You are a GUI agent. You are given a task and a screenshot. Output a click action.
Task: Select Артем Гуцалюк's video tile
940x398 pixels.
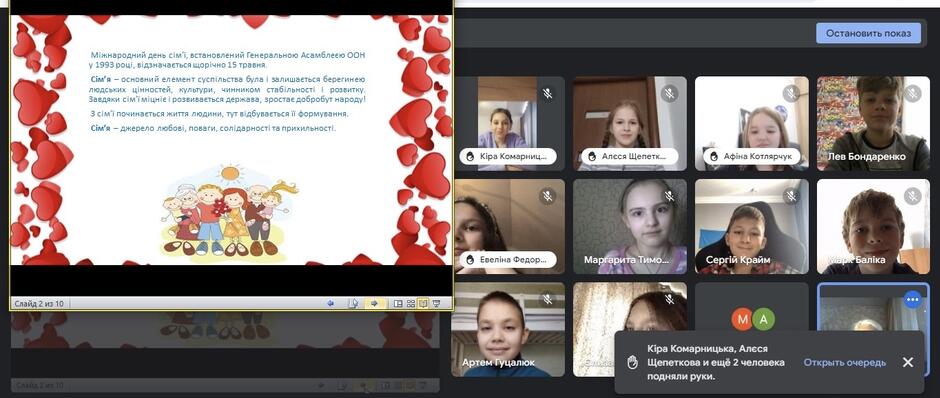(x=508, y=330)
